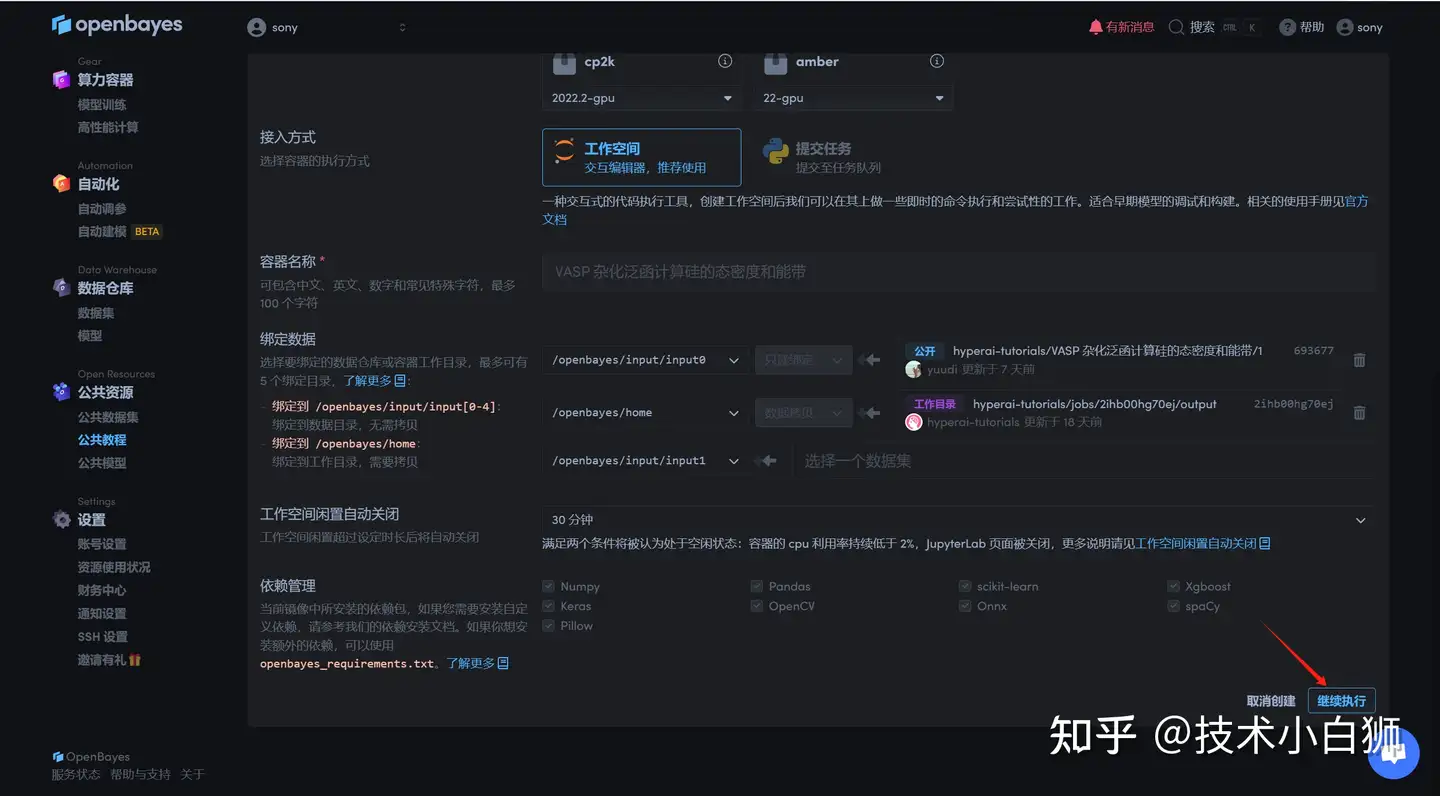Toggle the Xgboost dependency checkbox
Image resolution: width=1440 pixels, height=796 pixels.
point(1173,587)
